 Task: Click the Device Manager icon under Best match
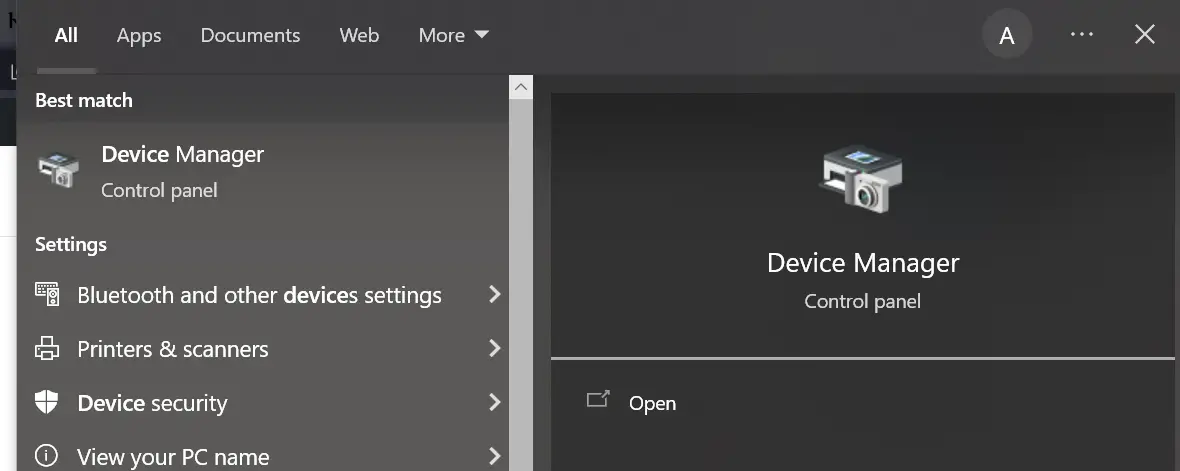pos(58,170)
